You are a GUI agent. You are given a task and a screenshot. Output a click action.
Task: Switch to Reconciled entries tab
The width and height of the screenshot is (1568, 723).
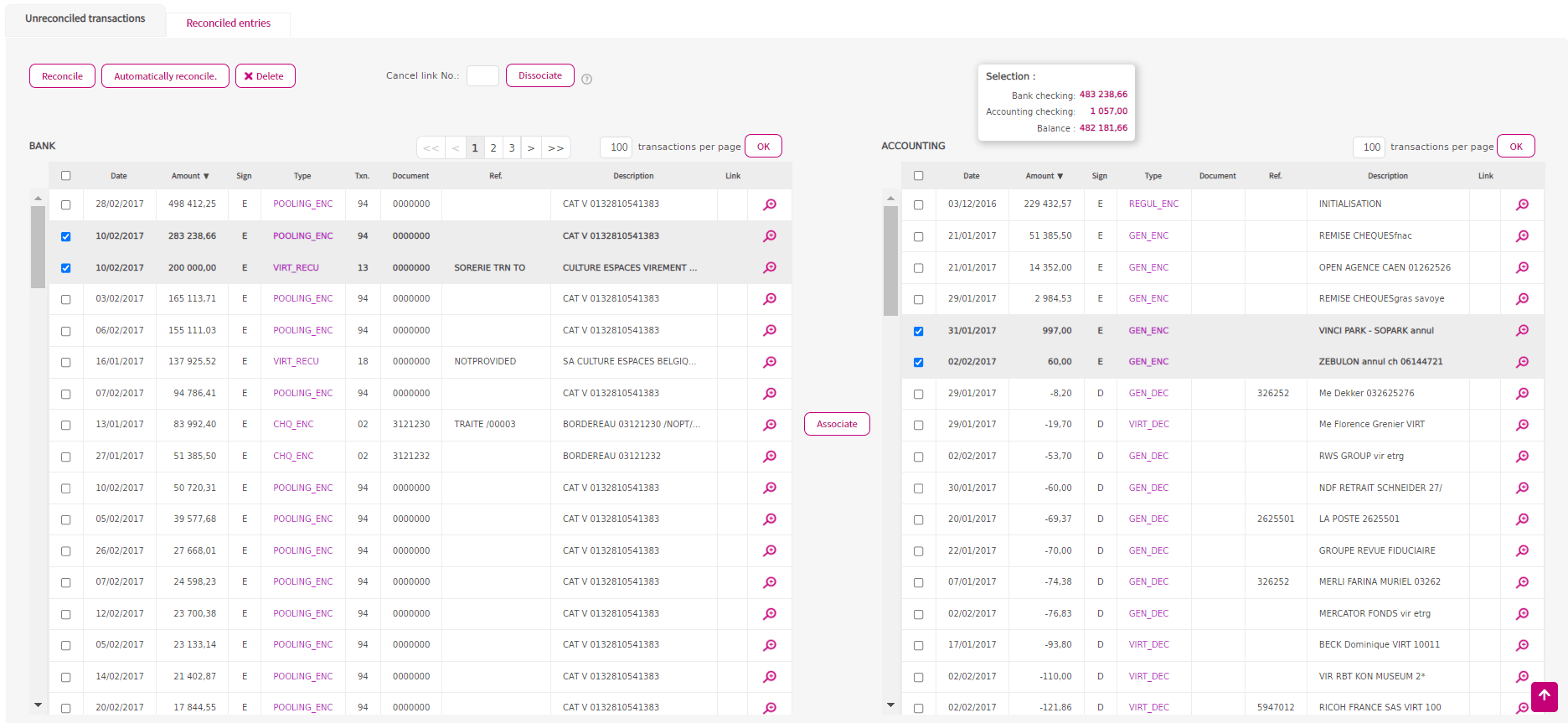tap(228, 23)
